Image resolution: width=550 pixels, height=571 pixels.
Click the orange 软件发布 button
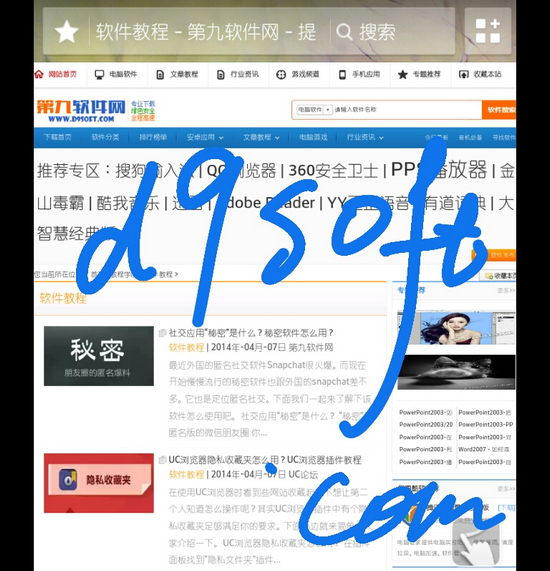click(495, 255)
